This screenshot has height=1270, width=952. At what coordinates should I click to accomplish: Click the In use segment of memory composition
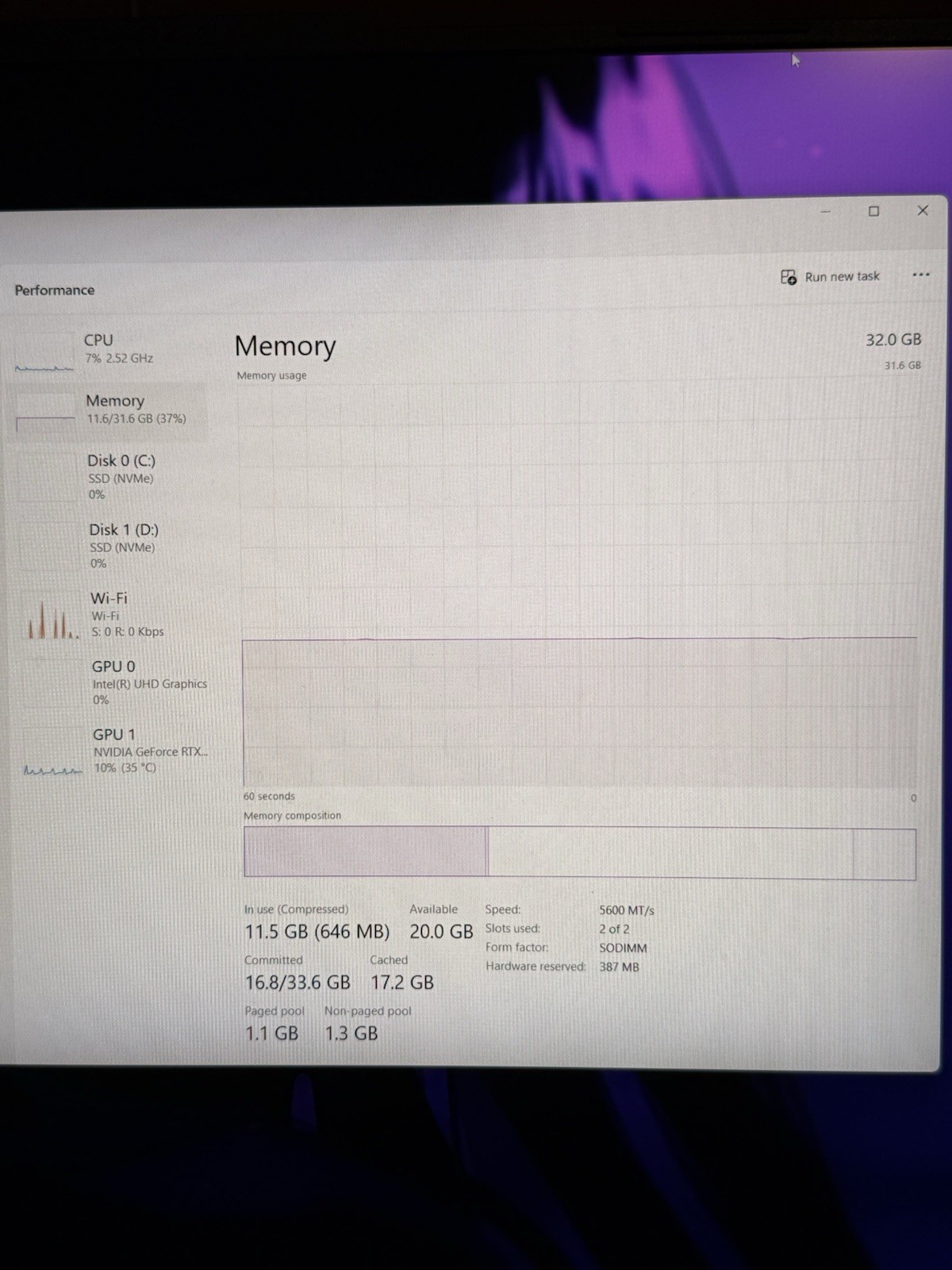coord(366,851)
